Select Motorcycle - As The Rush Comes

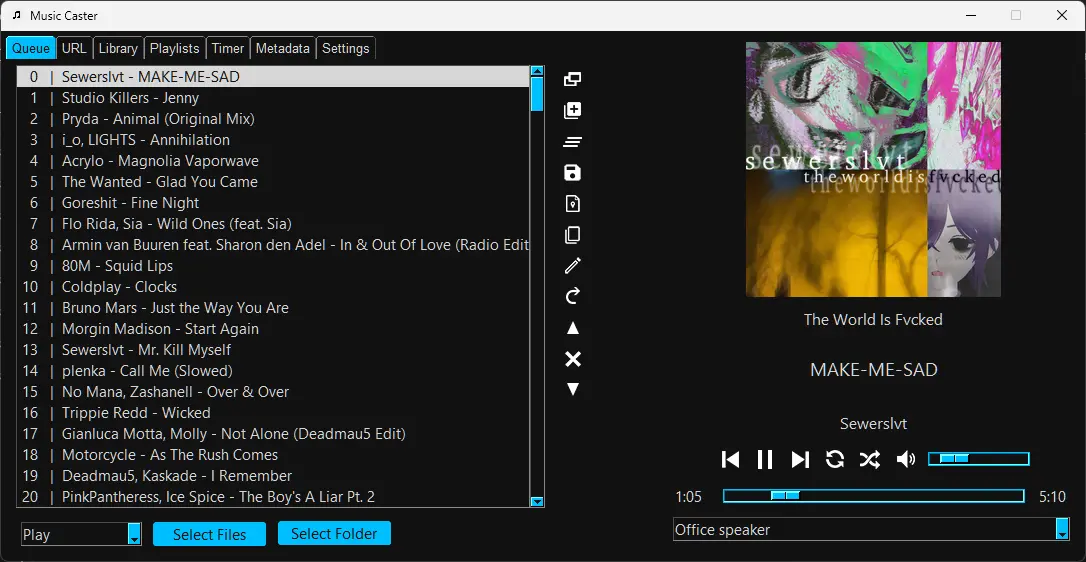273,455
